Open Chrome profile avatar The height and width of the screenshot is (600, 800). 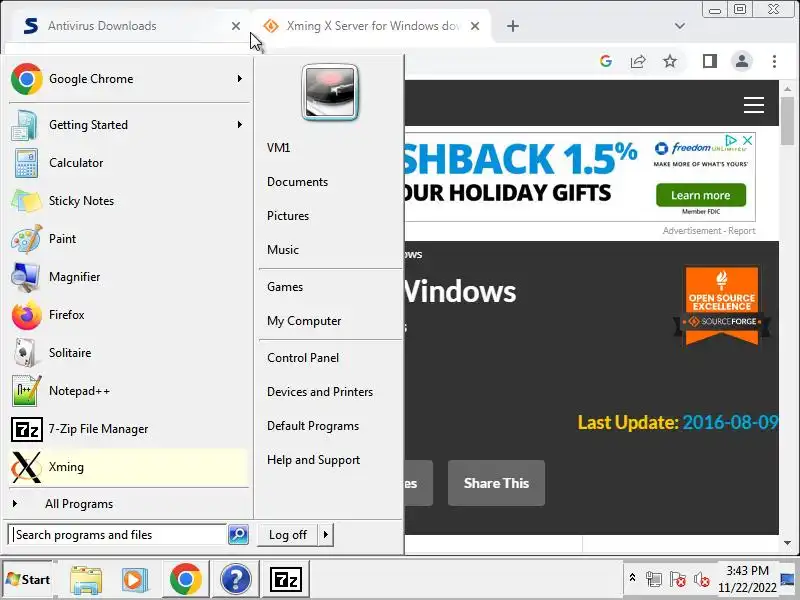click(x=742, y=61)
